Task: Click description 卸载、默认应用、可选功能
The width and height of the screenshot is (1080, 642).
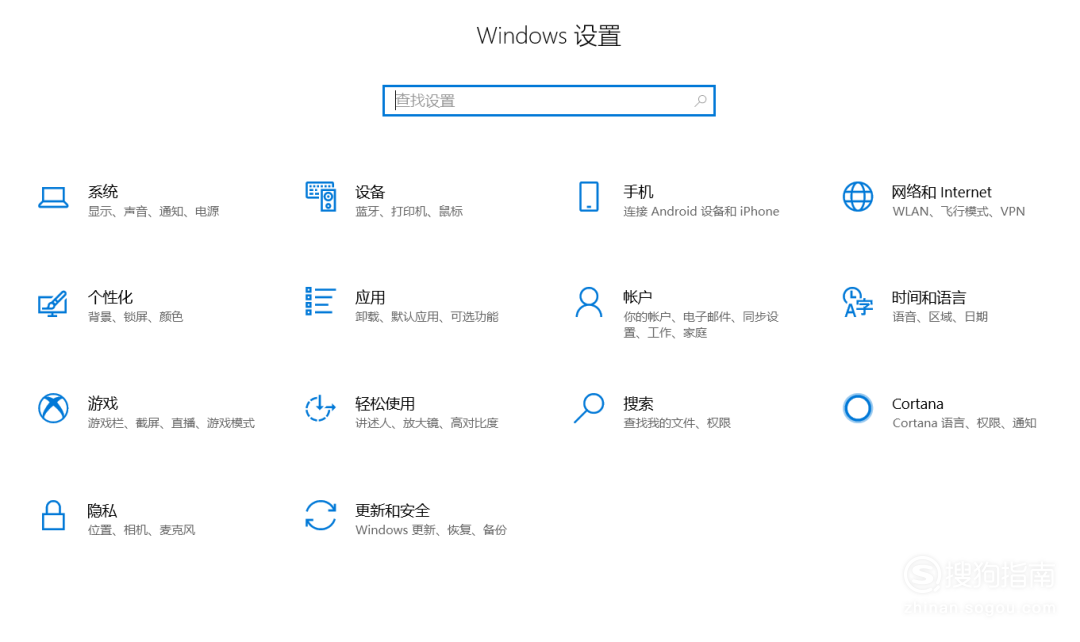Action: pos(427,317)
